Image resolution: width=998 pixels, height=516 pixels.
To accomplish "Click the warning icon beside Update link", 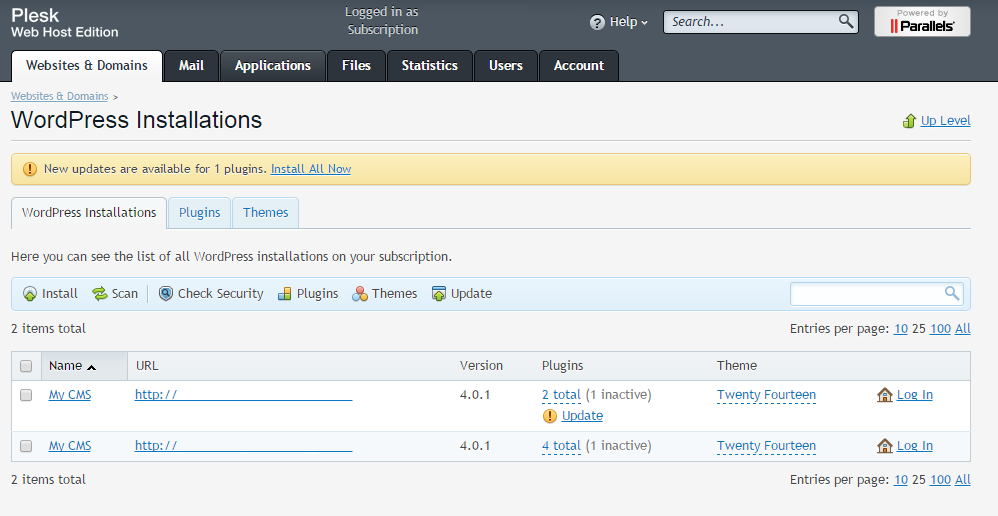I will 550,416.
